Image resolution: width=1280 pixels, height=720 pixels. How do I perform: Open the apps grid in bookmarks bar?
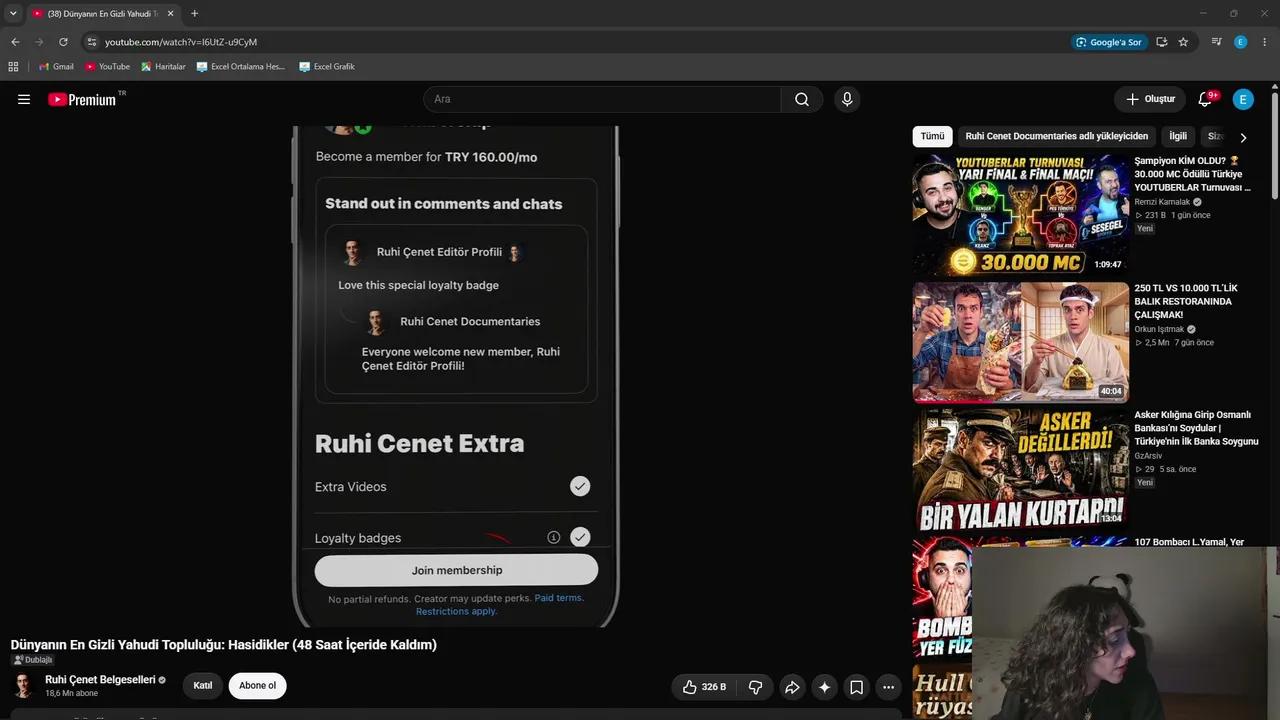[13, 67]
